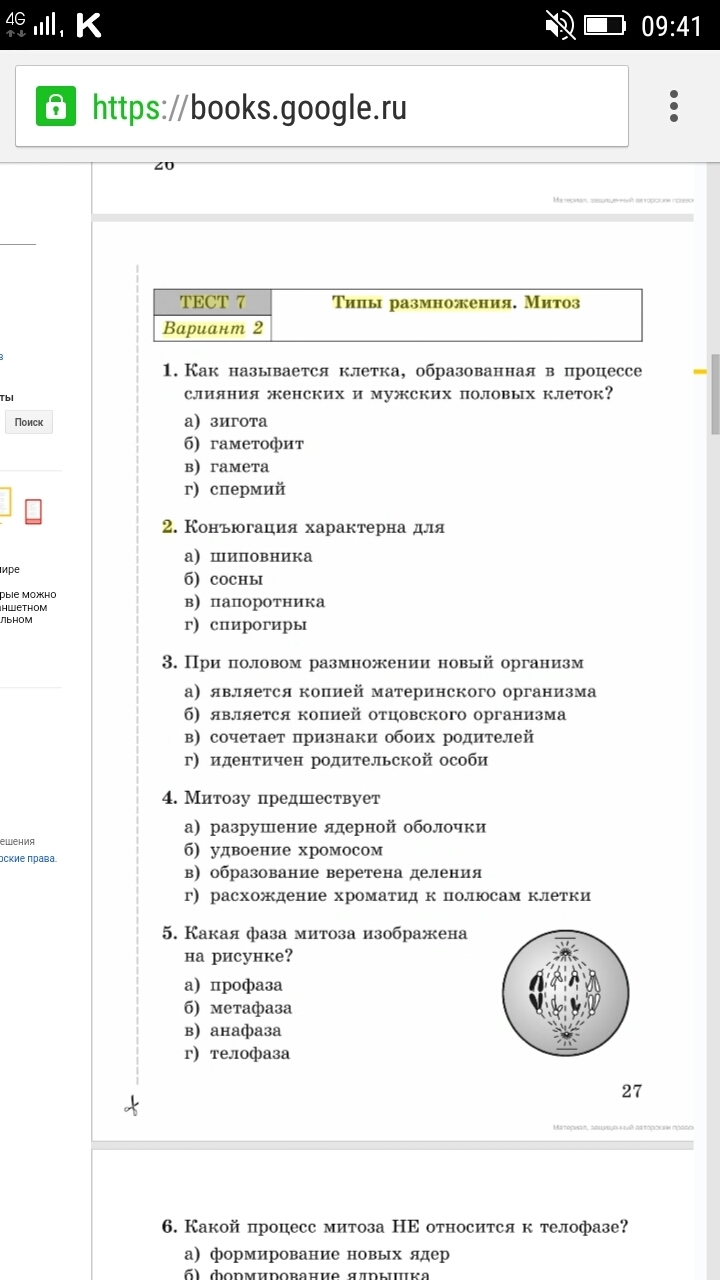Viewport: 720px width, 1280px height.
Task: Tap the highlighted 'ТЕСТ 7' heading
Action: coord(212,302)
